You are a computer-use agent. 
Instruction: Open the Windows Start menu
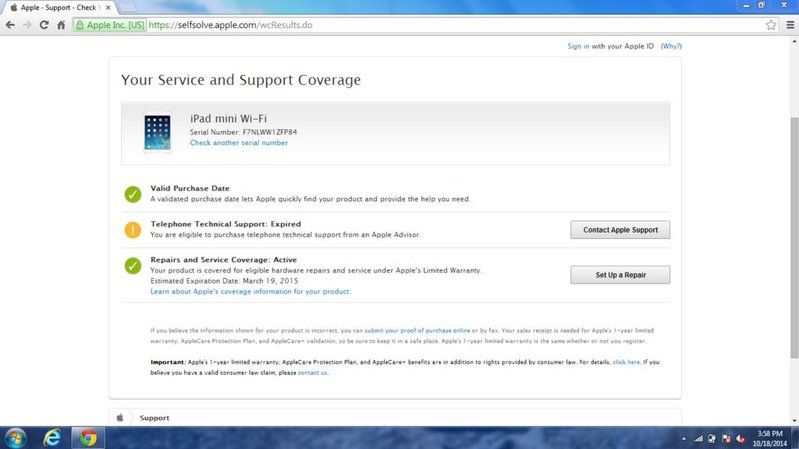(x=15, y=438)
